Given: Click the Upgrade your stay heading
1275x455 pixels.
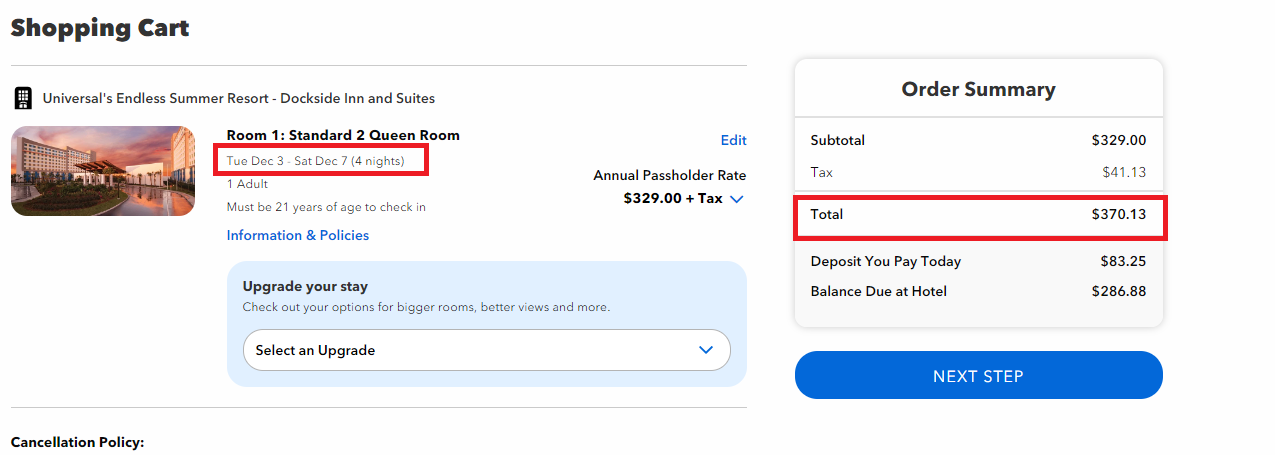Looking at the screenshot, I should click(x=305, y=286).
